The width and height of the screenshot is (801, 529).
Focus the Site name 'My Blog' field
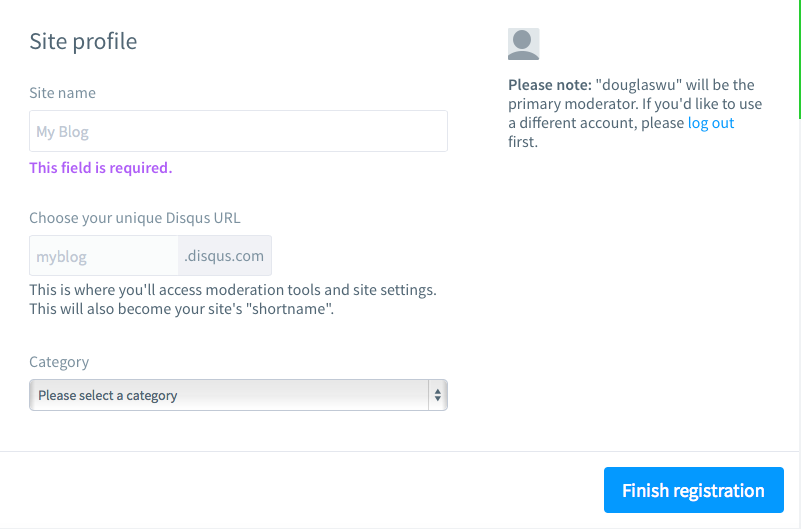[x=238, y=131]
